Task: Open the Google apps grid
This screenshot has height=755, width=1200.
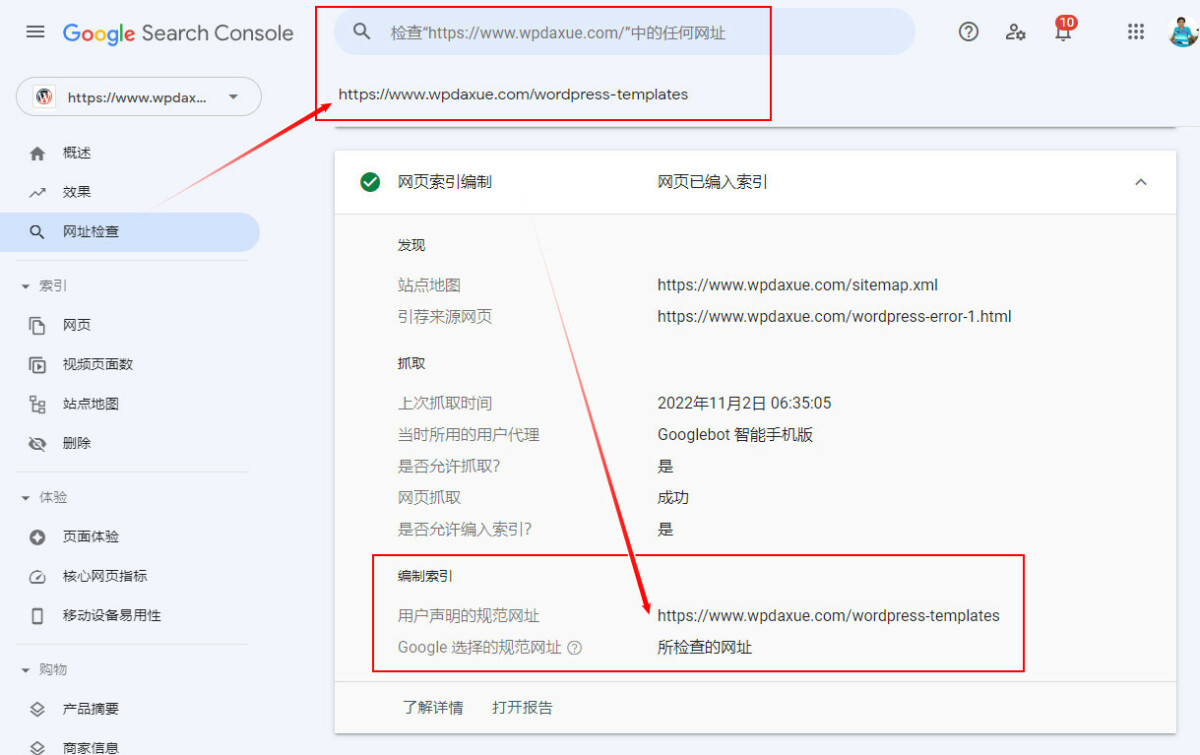Action: [x=1136, y=32]
